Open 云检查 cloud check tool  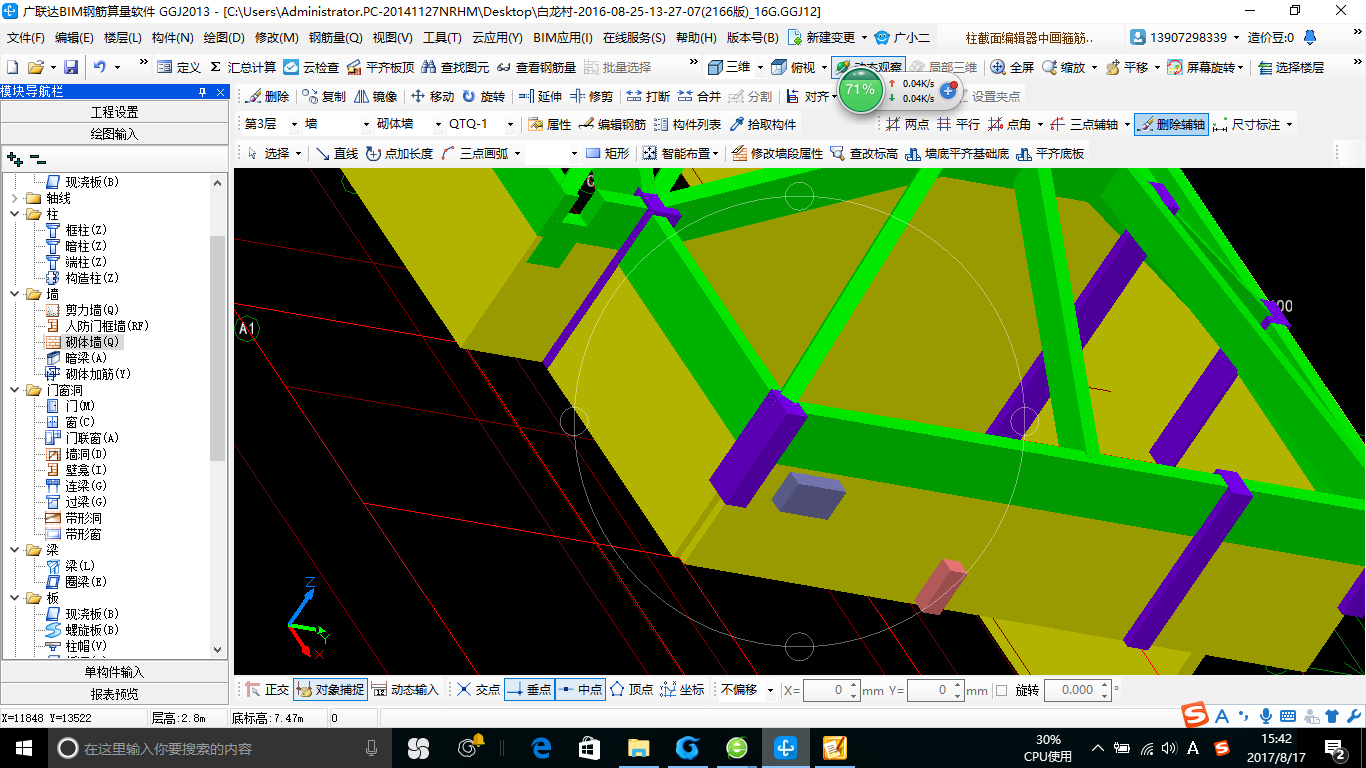pyautogui.click(x=311, y=67)
